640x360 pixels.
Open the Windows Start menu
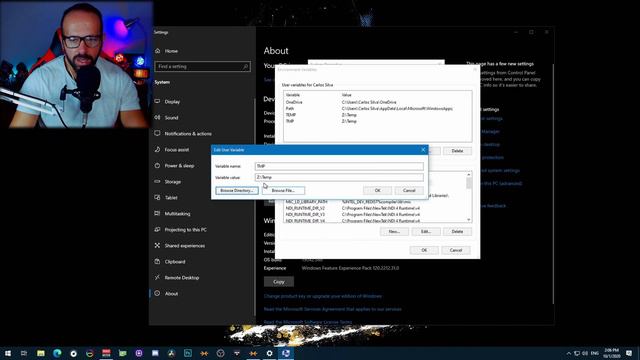(x=8, y=353)
